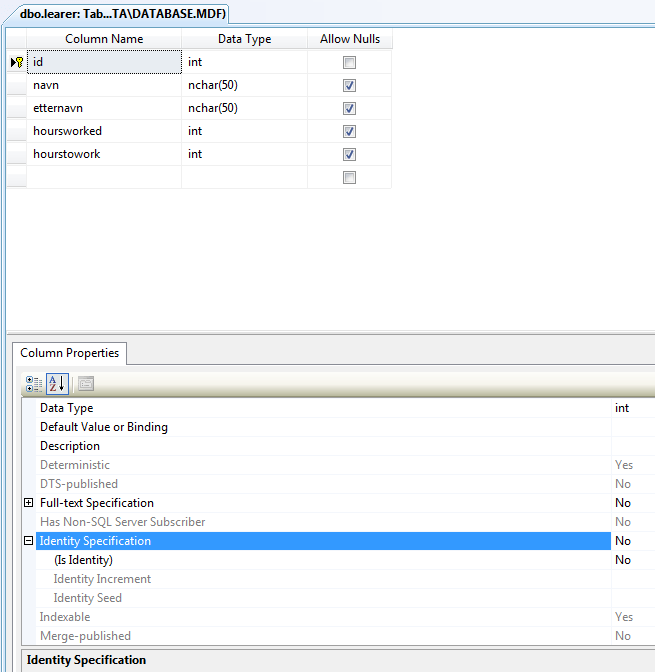This screenshot has height=672, width=655.
Task: Select the Identity Increment property
Action: pyautogui.click(x=324, y=579)
